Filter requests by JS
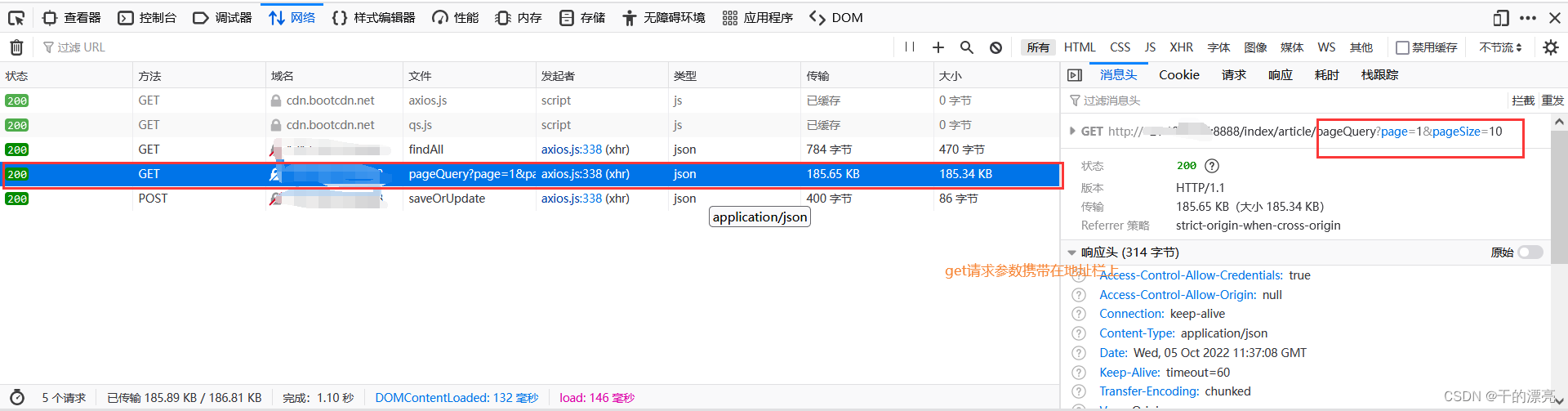 (1150, 47)
